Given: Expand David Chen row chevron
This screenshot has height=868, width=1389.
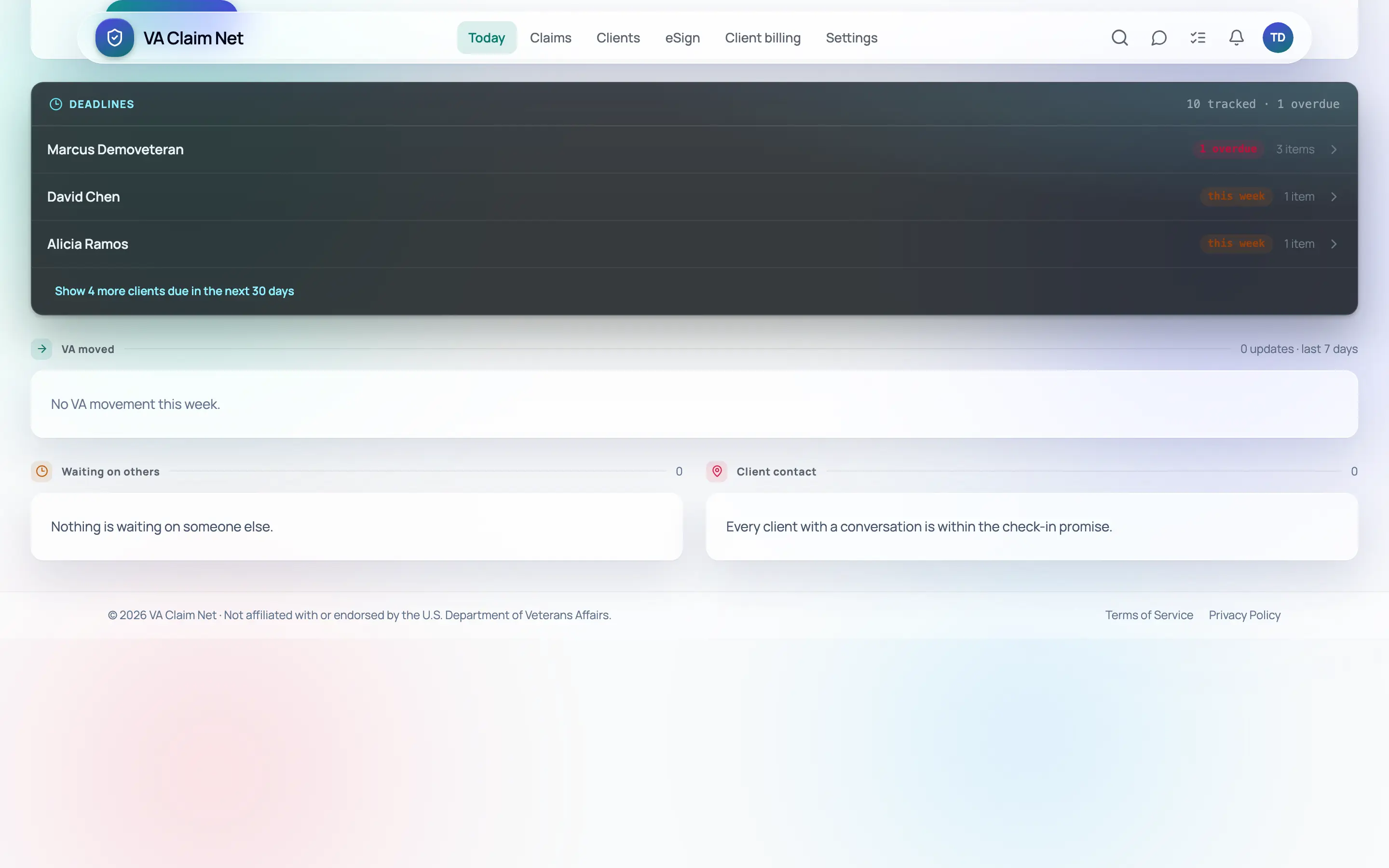Looking at the screenshot, I should coord(1334,197).
